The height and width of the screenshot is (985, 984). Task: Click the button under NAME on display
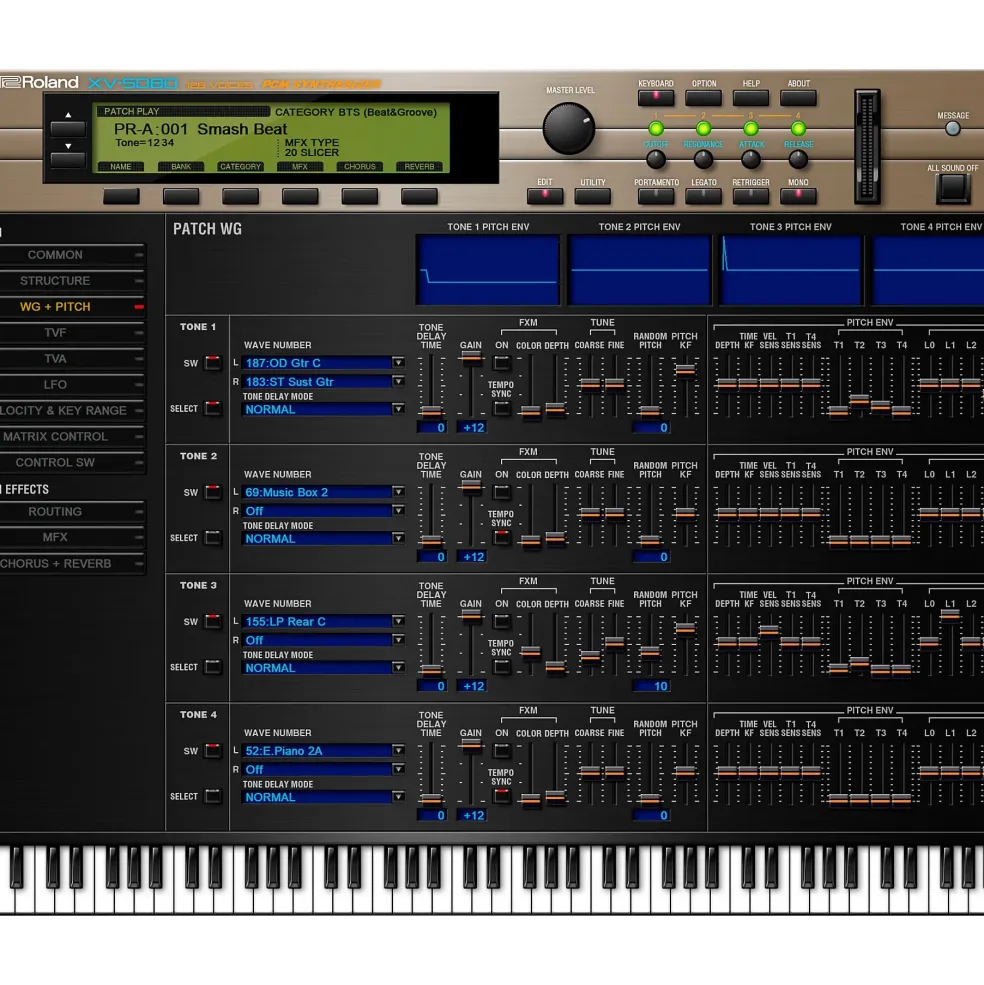coord(121,197)
